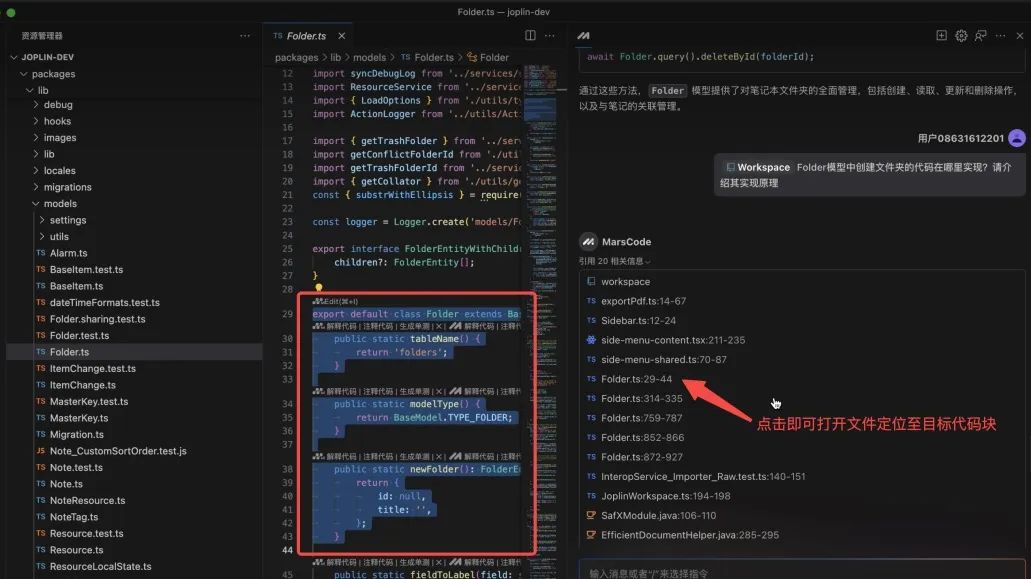The image size is (1031, 579).
Task: Close the MarsCode panel
Action: pos(1019,35)
